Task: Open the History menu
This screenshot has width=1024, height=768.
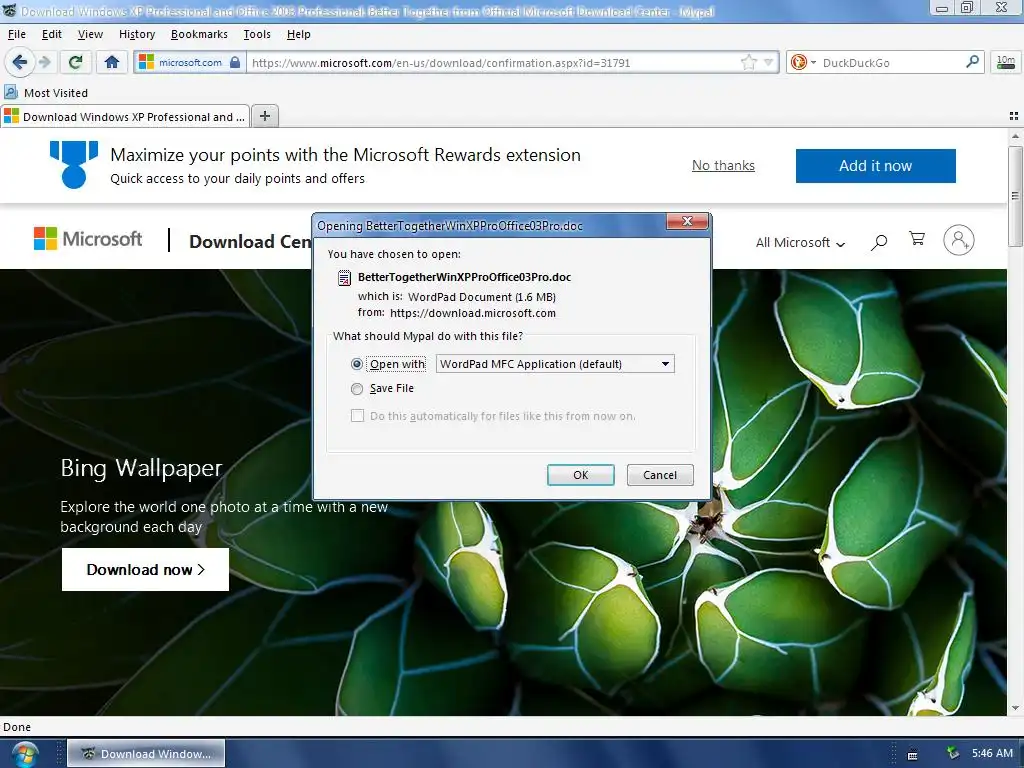Action: 137,34
